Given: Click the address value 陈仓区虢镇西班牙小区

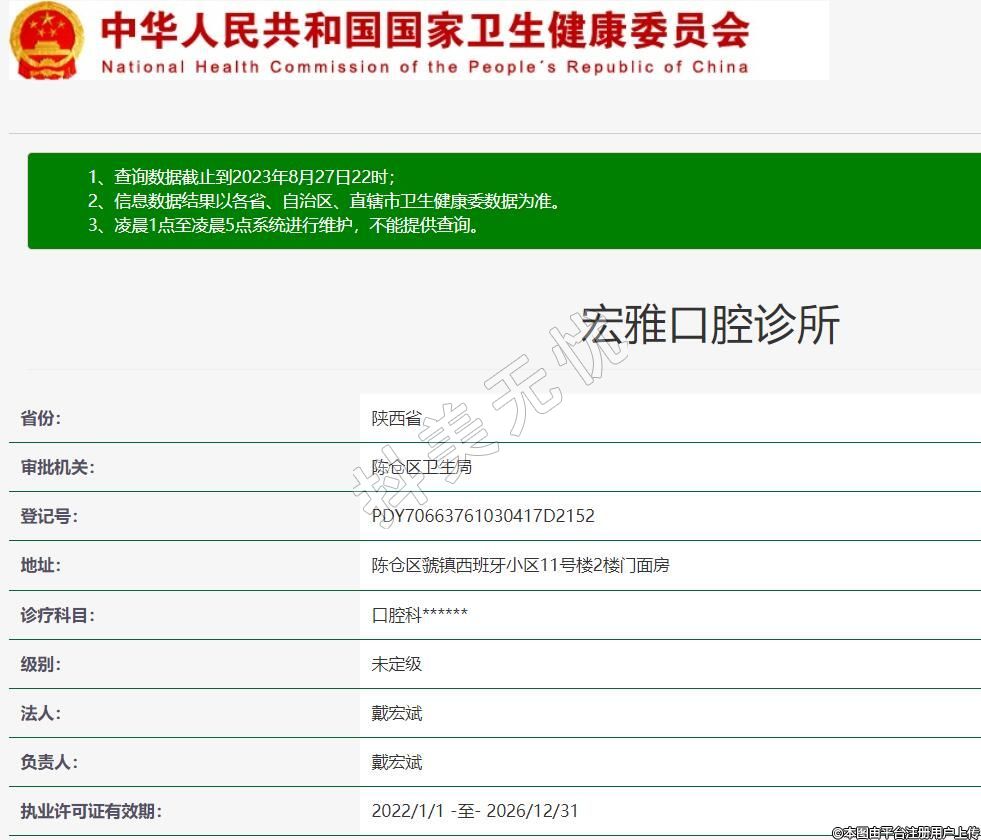Looking at the screenshot, I should pyautogui.click(x=520, y=565).
